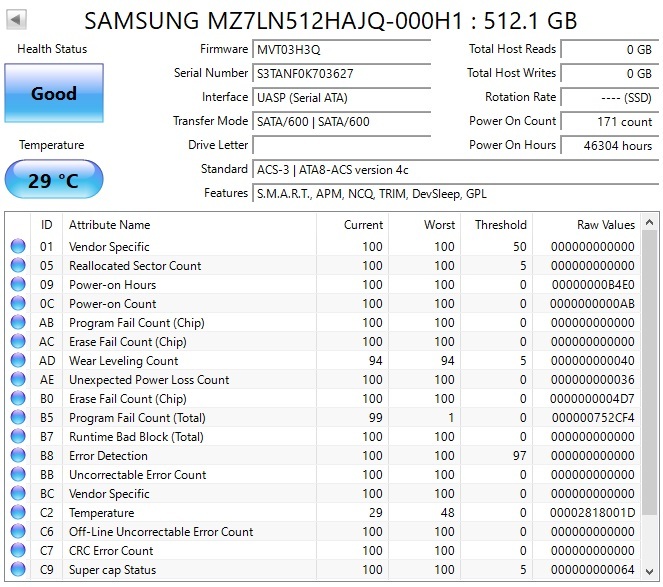Click the Power On Hours value box
Image resolution: width=663 pixels, height=587 pixels.
(607, 146)
